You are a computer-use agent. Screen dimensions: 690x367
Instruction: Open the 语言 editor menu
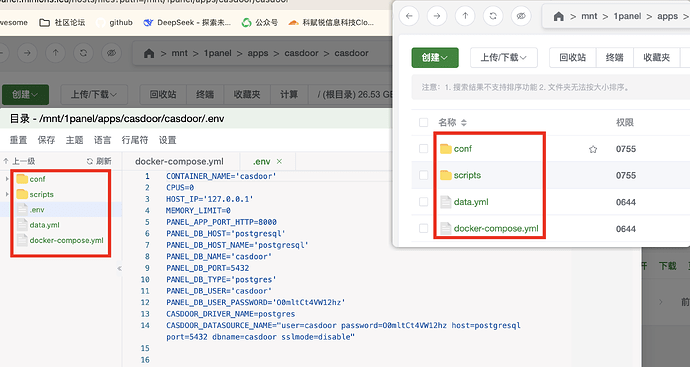(x=102, y=140)
